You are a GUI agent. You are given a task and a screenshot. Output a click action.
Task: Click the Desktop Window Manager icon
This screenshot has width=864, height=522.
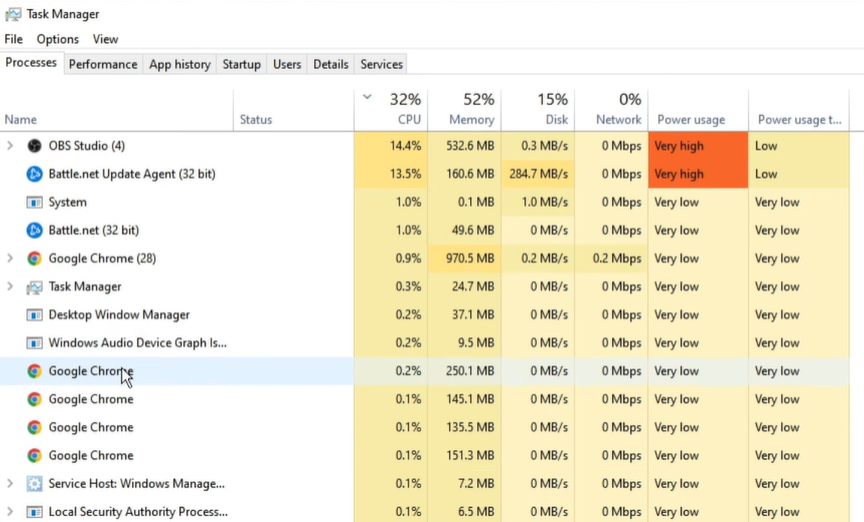pyautogui.click(x=34, y=315)
